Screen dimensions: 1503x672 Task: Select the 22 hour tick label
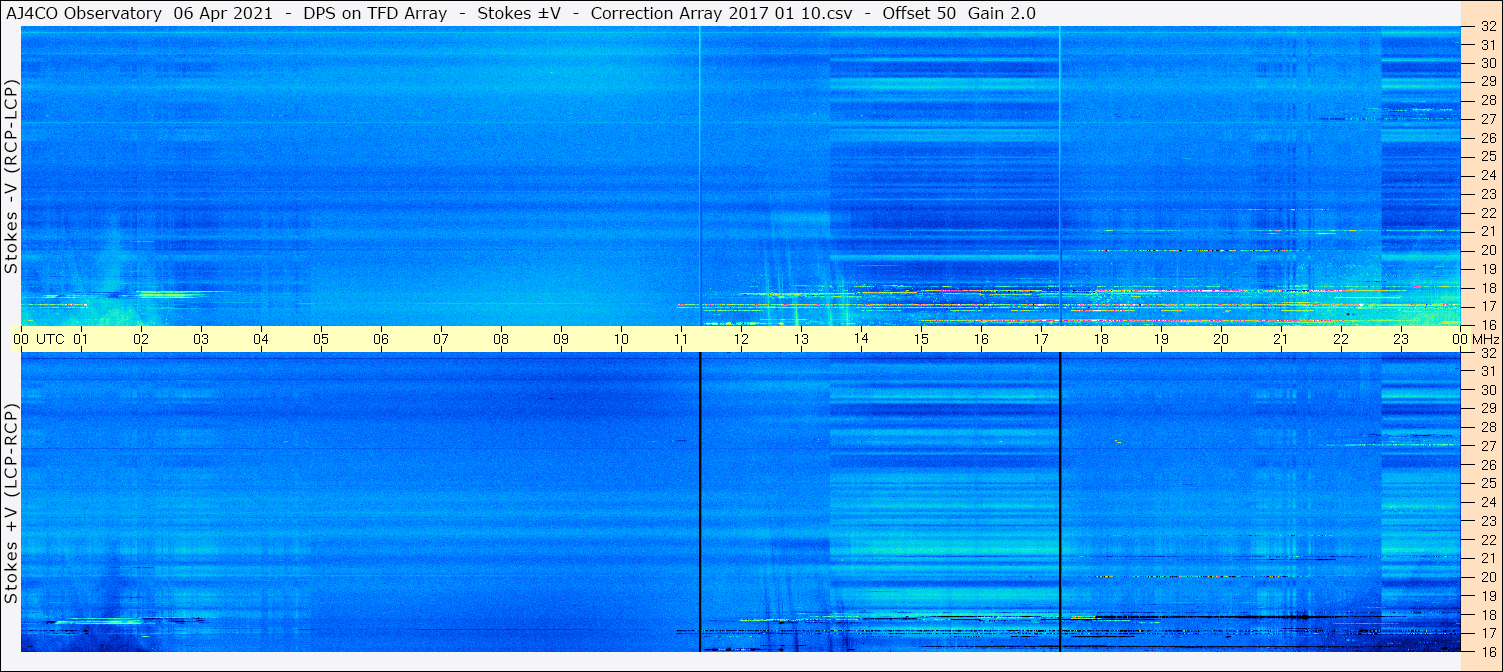[x=1341, y=339]
